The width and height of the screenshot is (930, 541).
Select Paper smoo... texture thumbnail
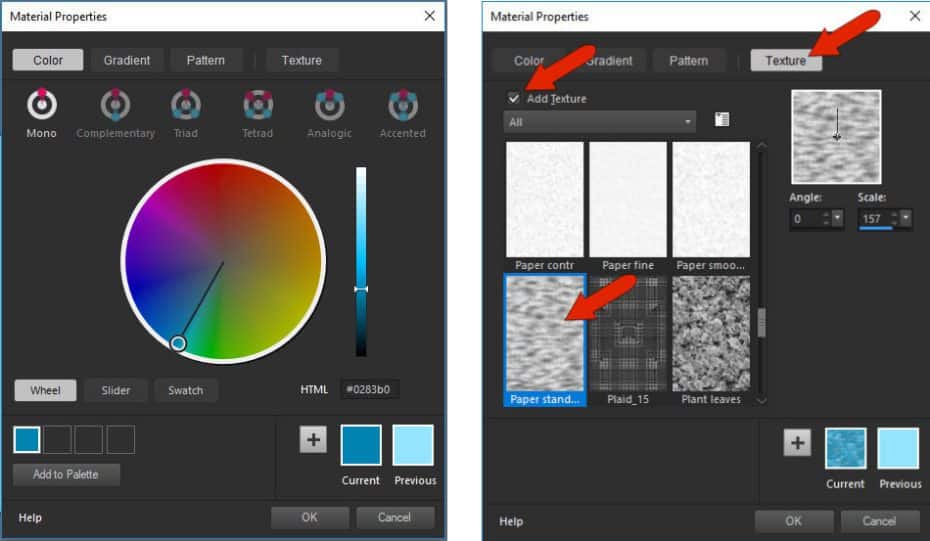(711, 199)
